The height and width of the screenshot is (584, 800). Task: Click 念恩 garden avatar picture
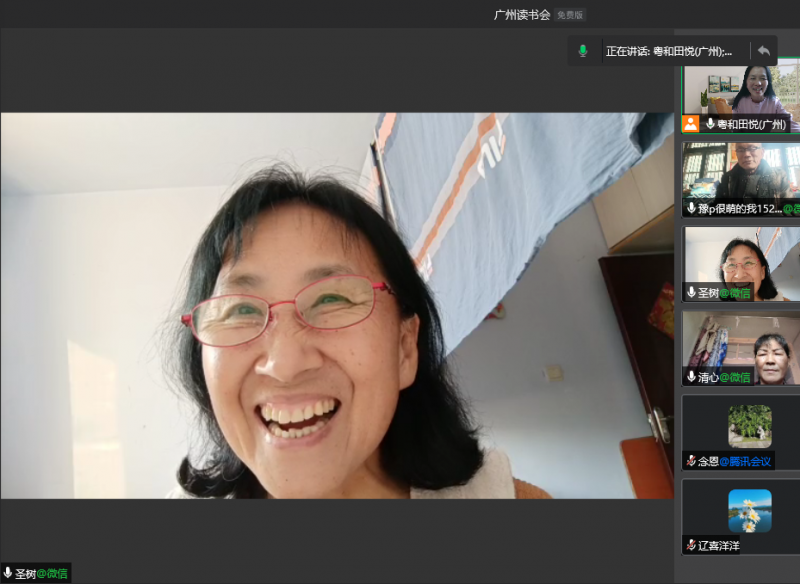(x=749, y=425)
